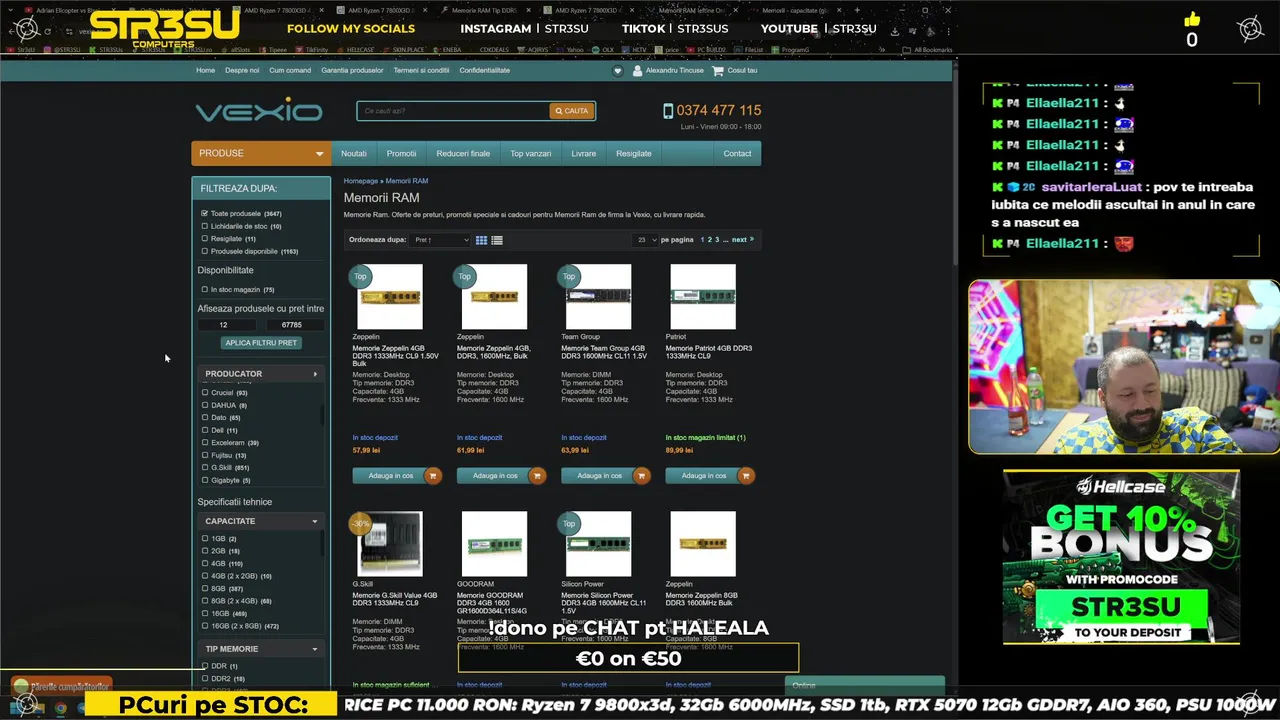Click cart icon for Team Group memory
The width and height of the screenshot is (1280, 720).
(641, 476)
